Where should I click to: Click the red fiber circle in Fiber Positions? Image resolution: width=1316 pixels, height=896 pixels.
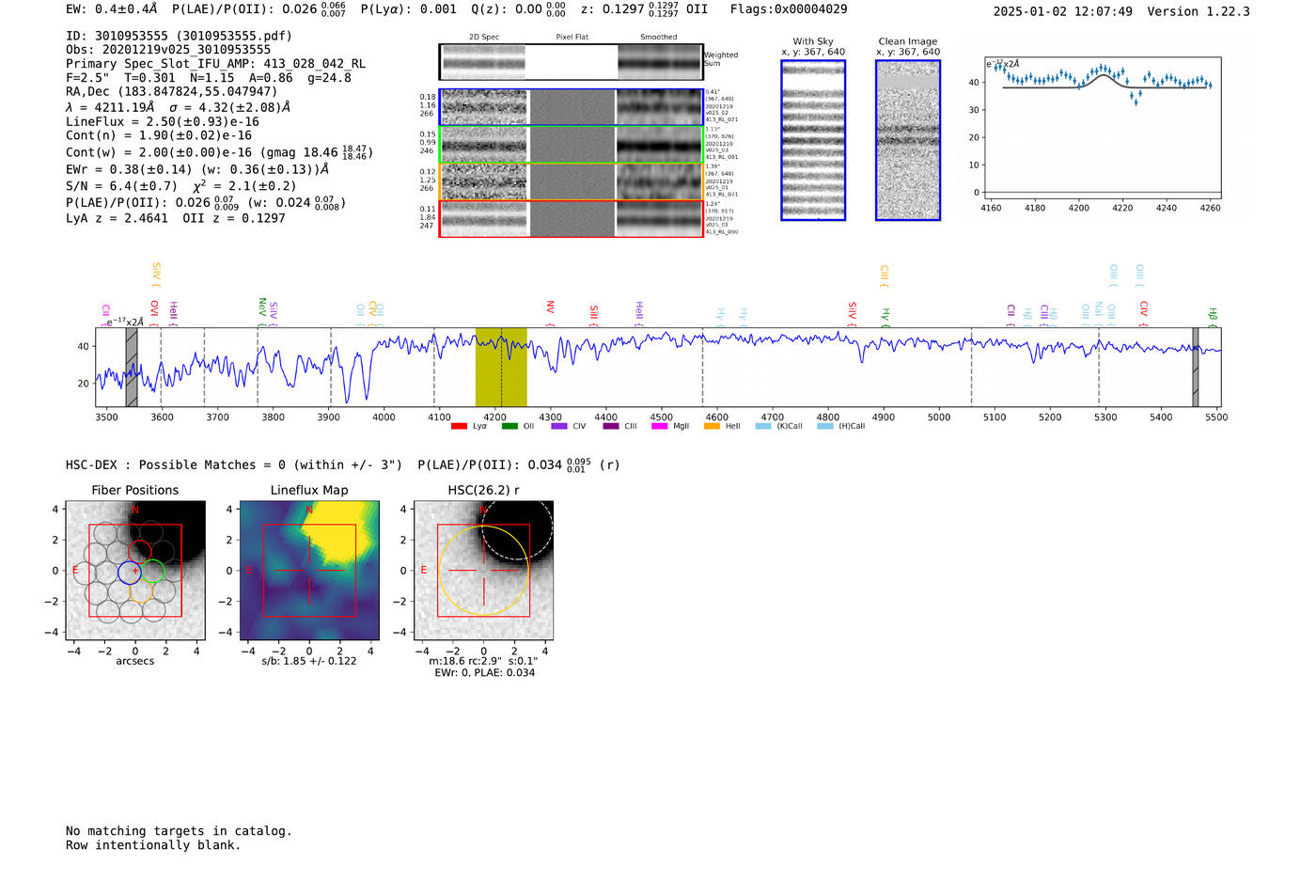coord(140,552)
